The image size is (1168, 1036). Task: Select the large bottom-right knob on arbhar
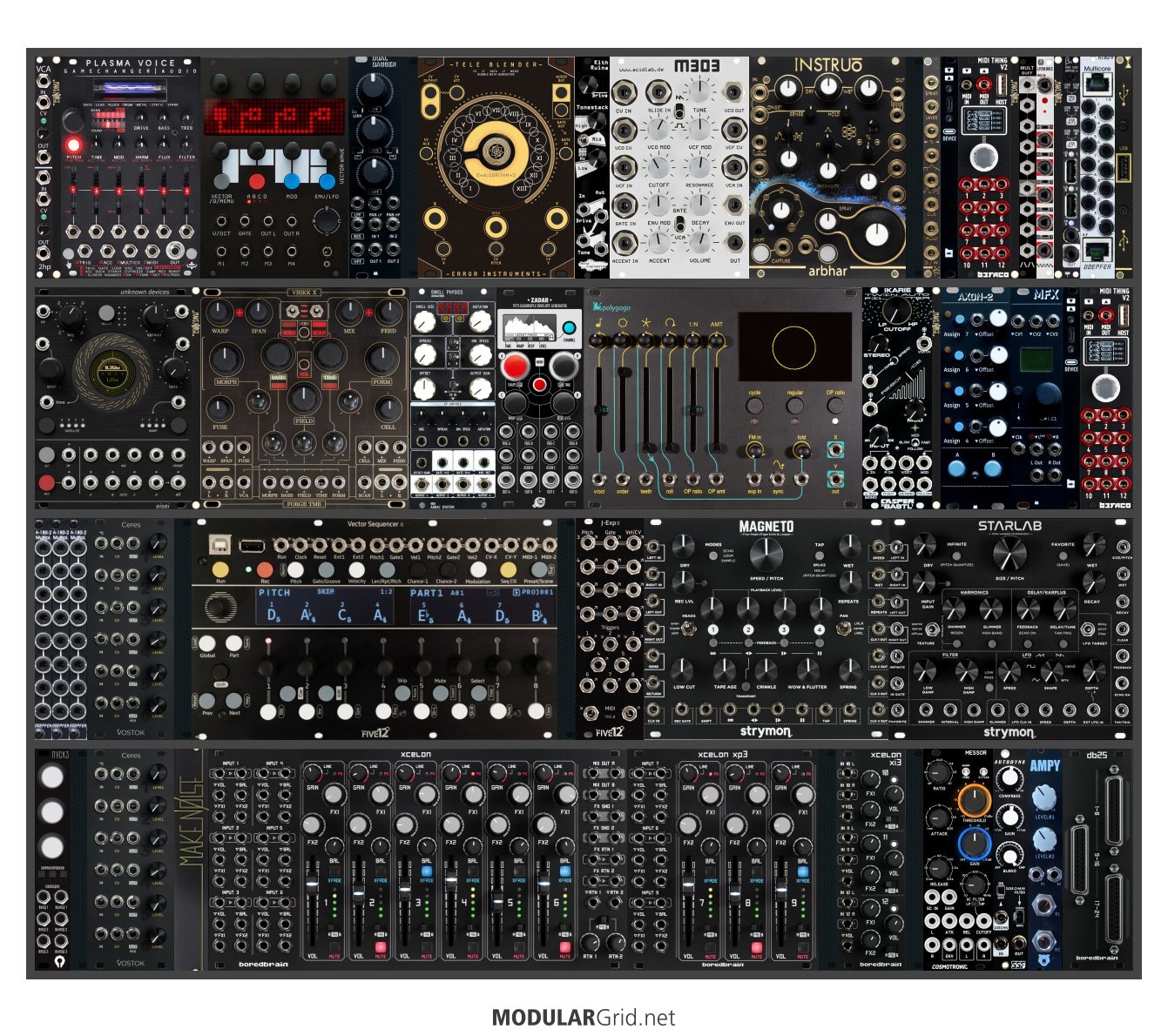pyautogui.click(x=877, y=233)
